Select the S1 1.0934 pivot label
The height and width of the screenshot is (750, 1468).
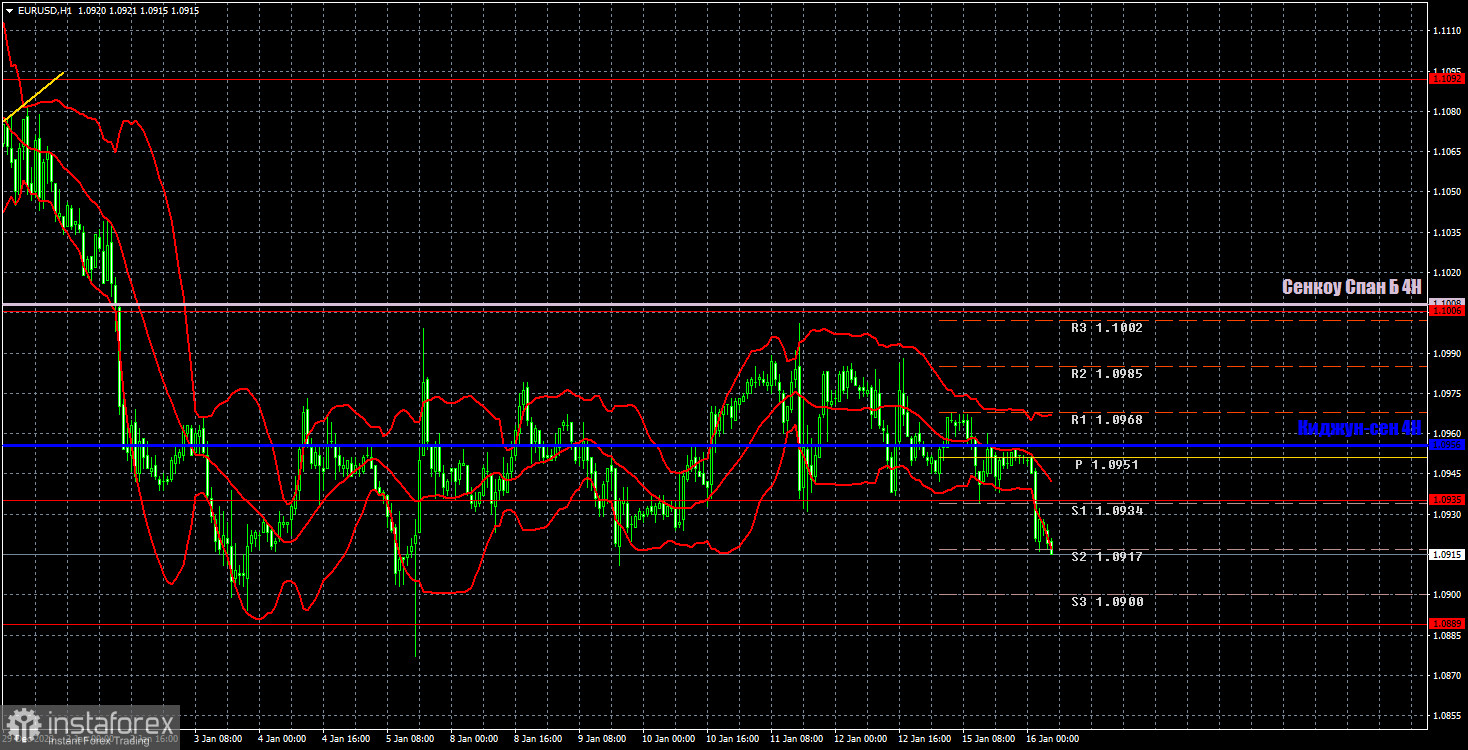click(x=1106, y=510)
